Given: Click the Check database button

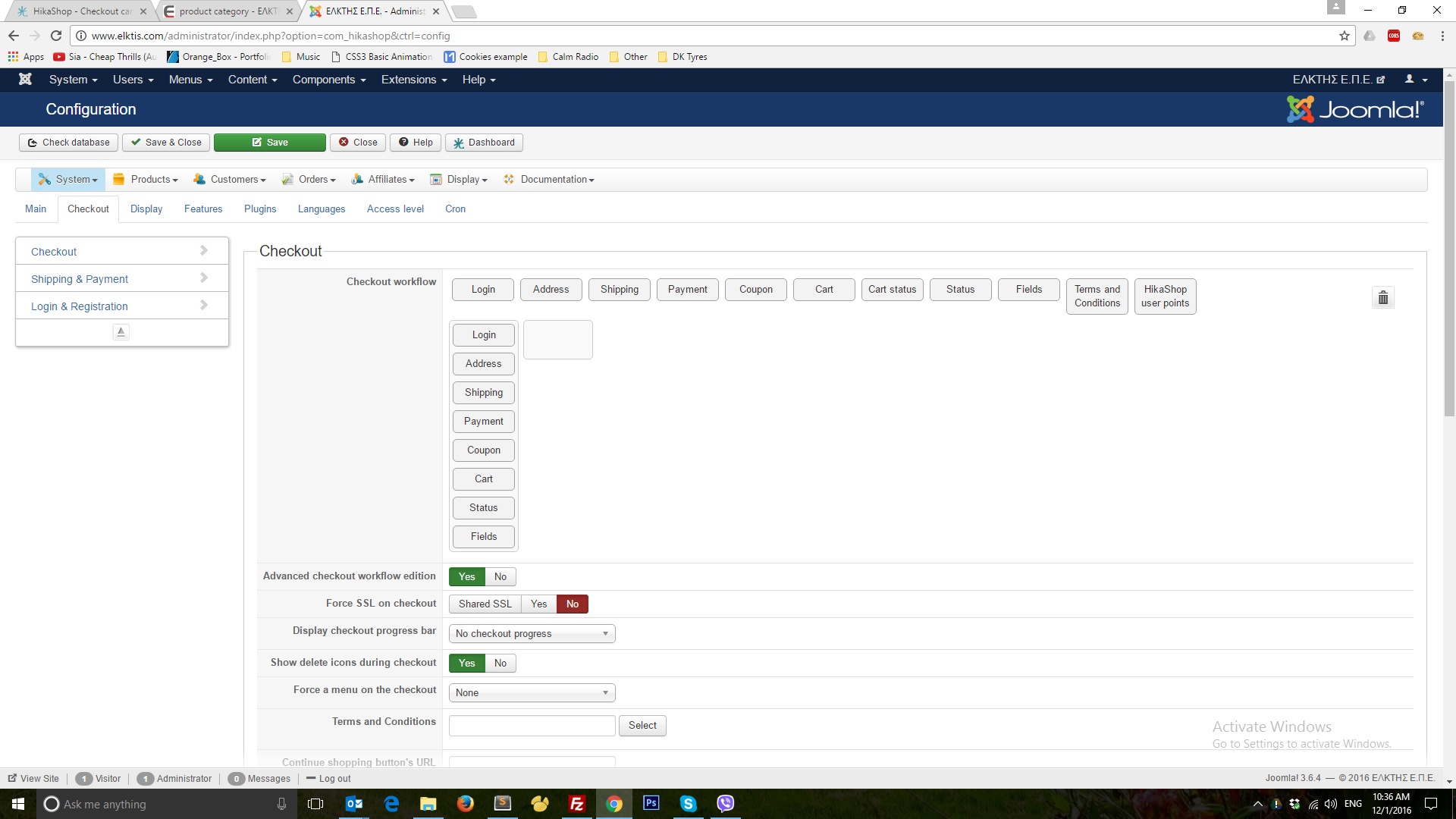Looking at the screenshot, I should tap(68, 143).
